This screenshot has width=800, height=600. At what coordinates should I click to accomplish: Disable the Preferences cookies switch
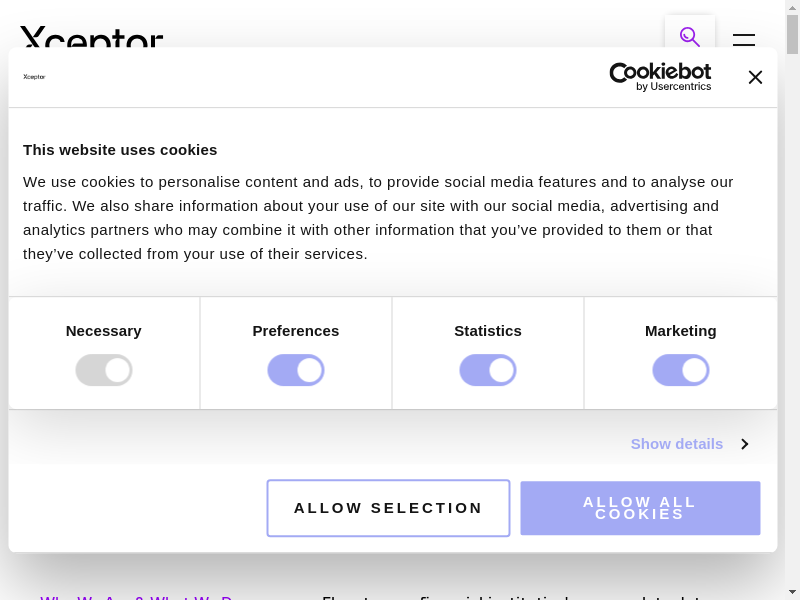[x=296, y=370]
